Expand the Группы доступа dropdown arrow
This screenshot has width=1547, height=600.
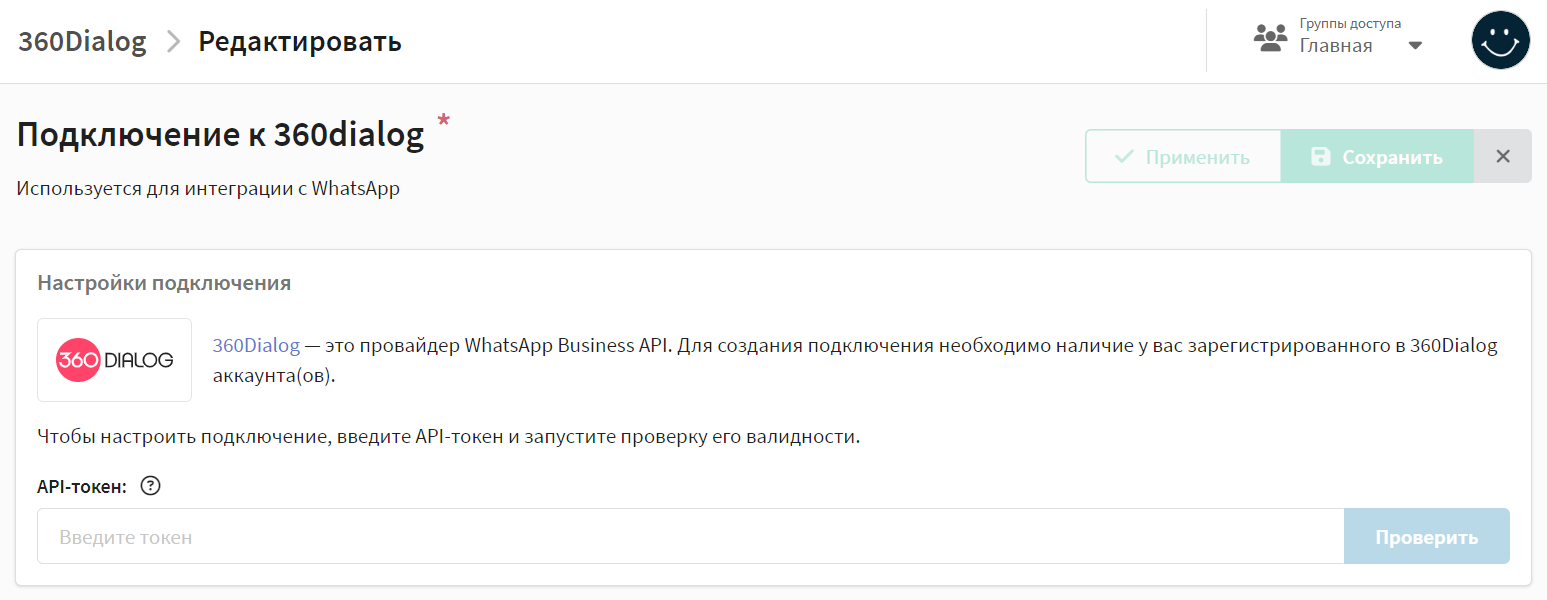[1415, 46]
